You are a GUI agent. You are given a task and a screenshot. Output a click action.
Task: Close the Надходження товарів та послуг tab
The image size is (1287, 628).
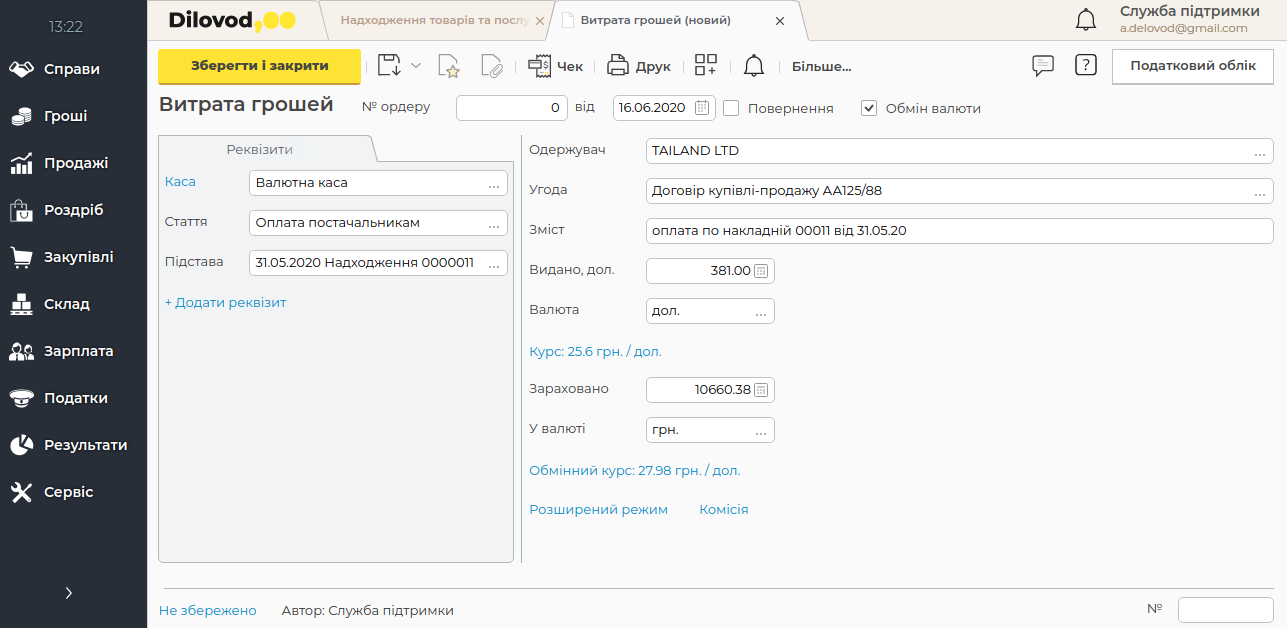pyautogui.click(x=540, y=20)
